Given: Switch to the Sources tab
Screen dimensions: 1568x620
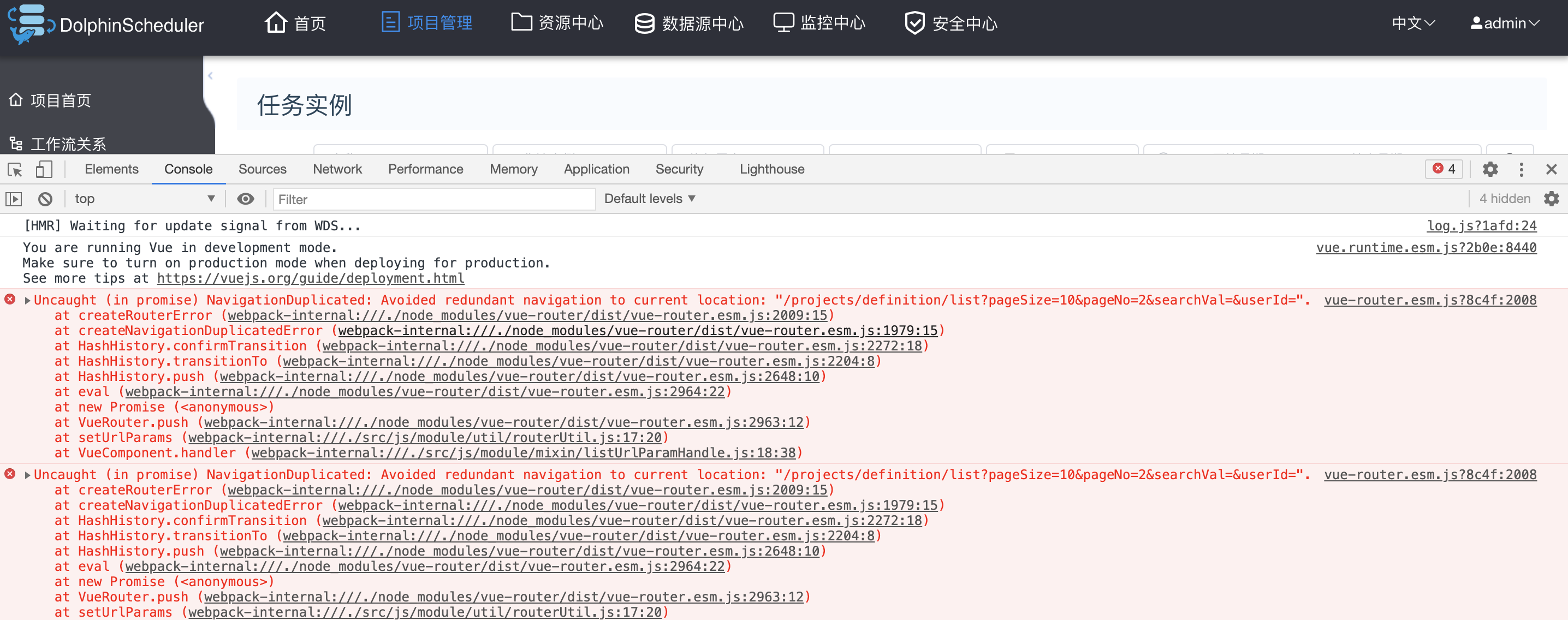Looking at the screenshot, I should (x=263, y=169).
